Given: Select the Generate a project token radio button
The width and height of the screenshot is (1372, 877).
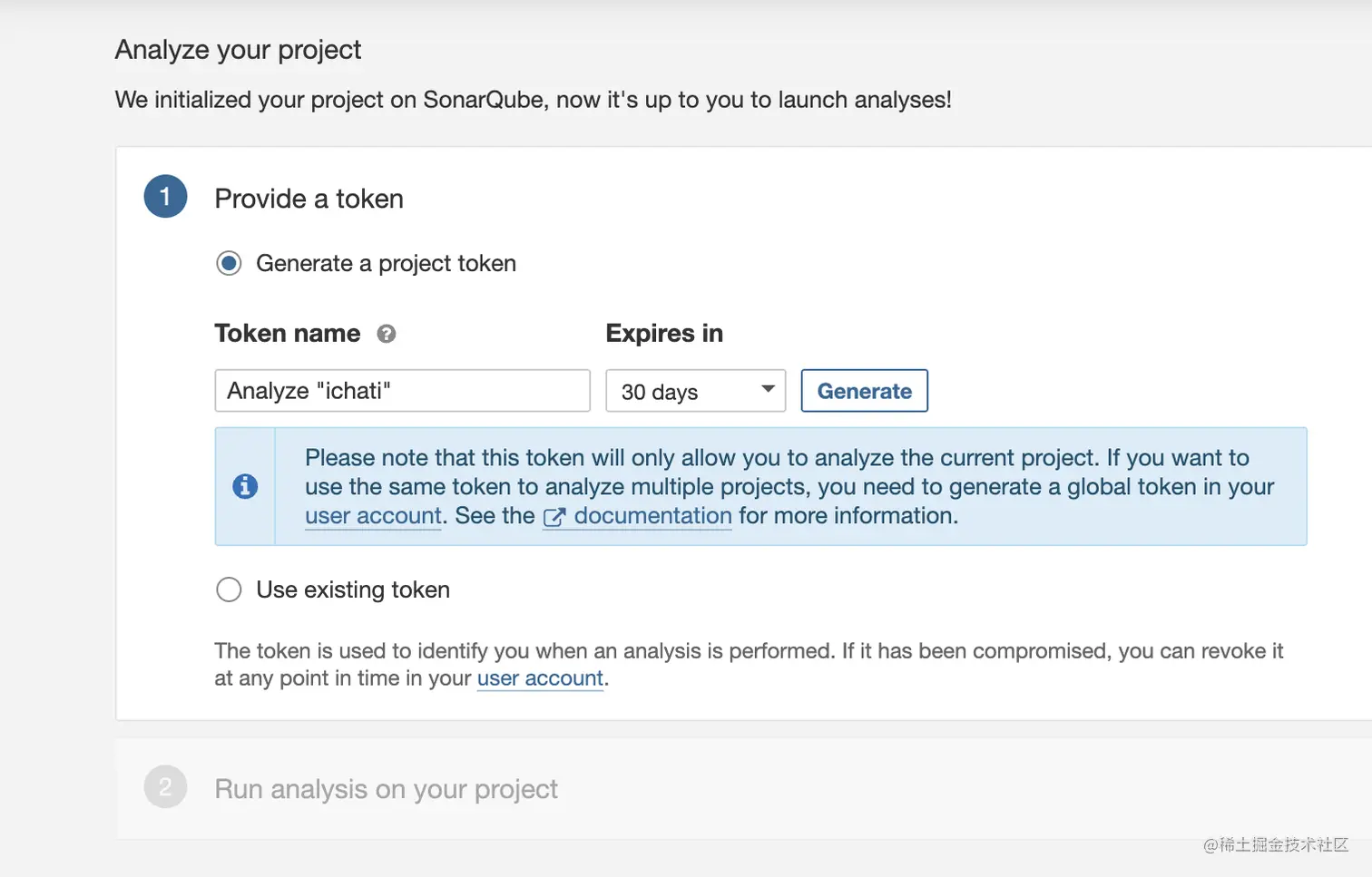Looking at the screenshot, I should click(x=229, y=264).
